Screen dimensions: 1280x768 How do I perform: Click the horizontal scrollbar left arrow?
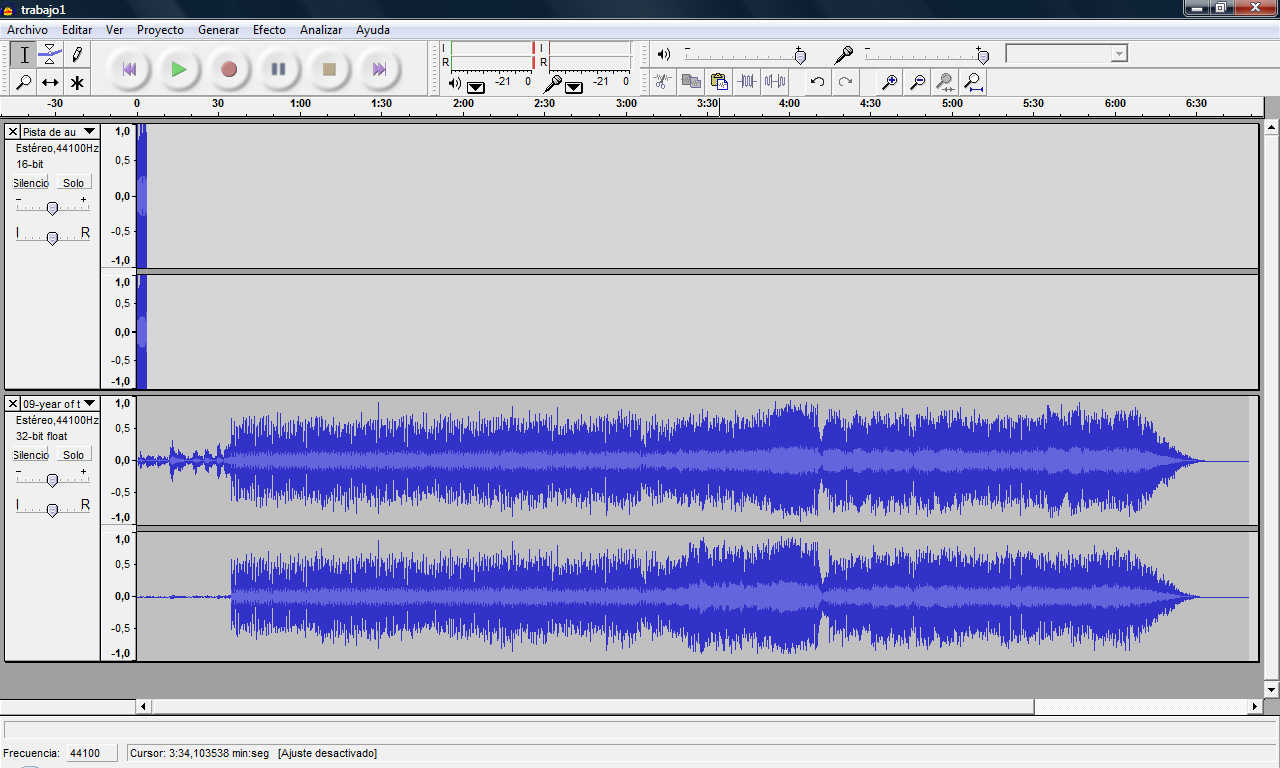pos(144,707)
